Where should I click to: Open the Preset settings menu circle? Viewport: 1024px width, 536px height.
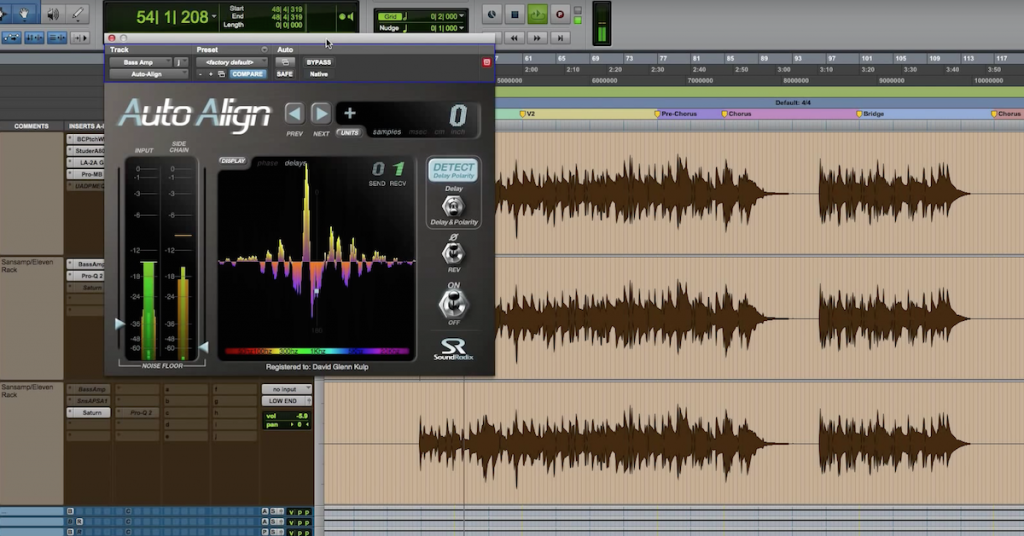(x=264, y=50)
